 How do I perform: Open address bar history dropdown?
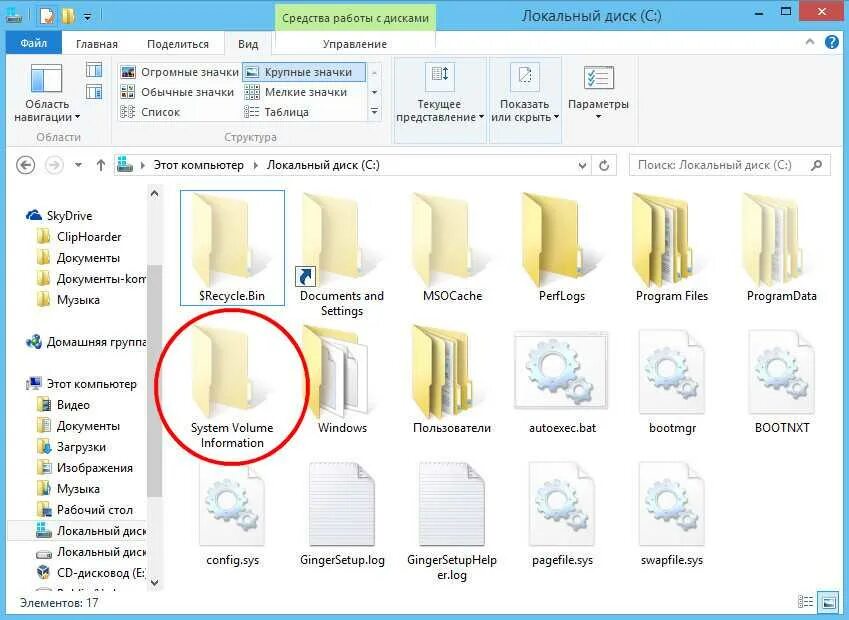pyautogui.click(x=583, y=165)
